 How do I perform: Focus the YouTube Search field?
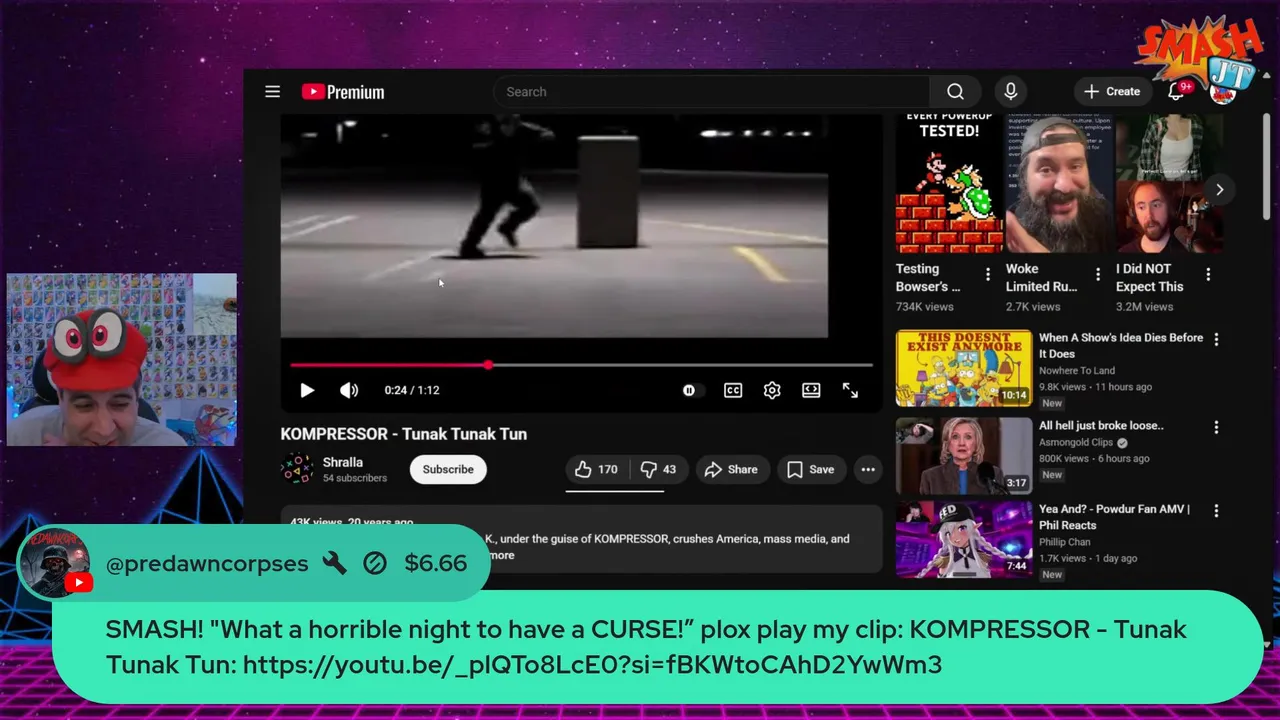[712, 92]
